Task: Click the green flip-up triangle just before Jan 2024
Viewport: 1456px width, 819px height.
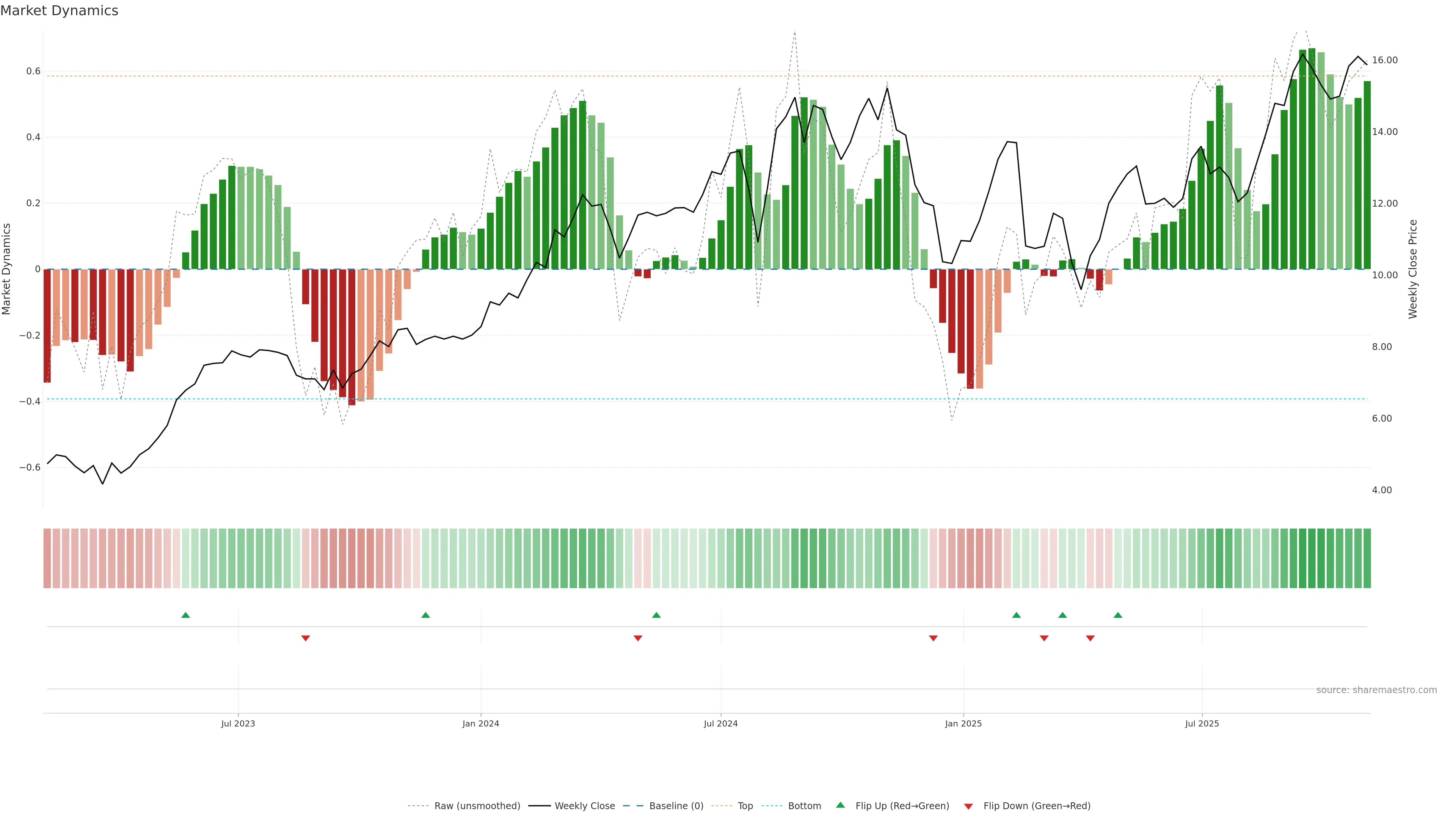Action: point(425,615)
